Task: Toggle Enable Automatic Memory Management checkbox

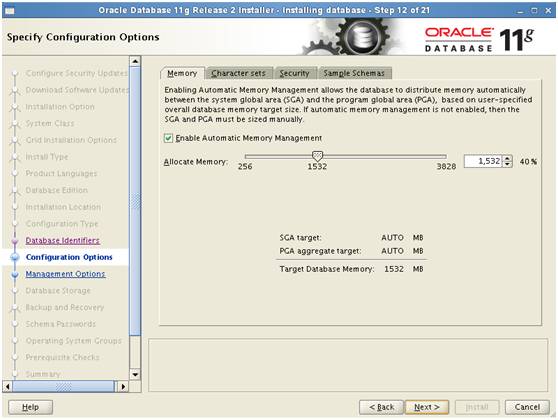Action: pos(168,138)
